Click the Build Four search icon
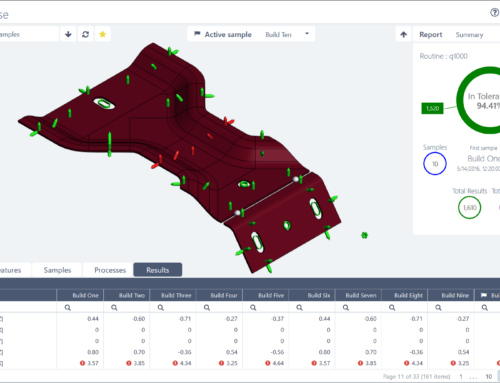500x383 pixels. 207,308
